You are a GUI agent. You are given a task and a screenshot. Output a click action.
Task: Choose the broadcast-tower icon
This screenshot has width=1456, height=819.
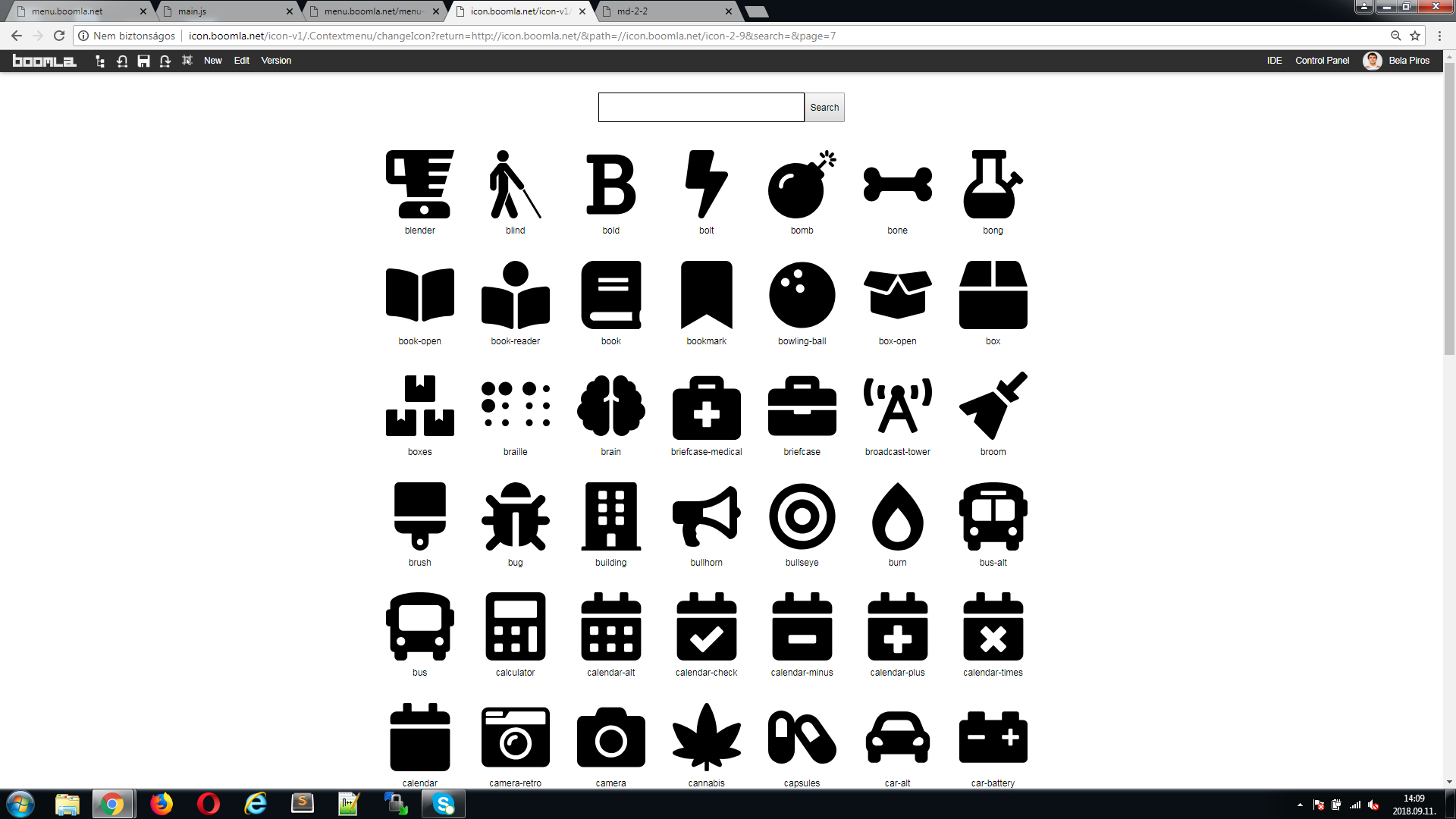(x=898, y=406)
